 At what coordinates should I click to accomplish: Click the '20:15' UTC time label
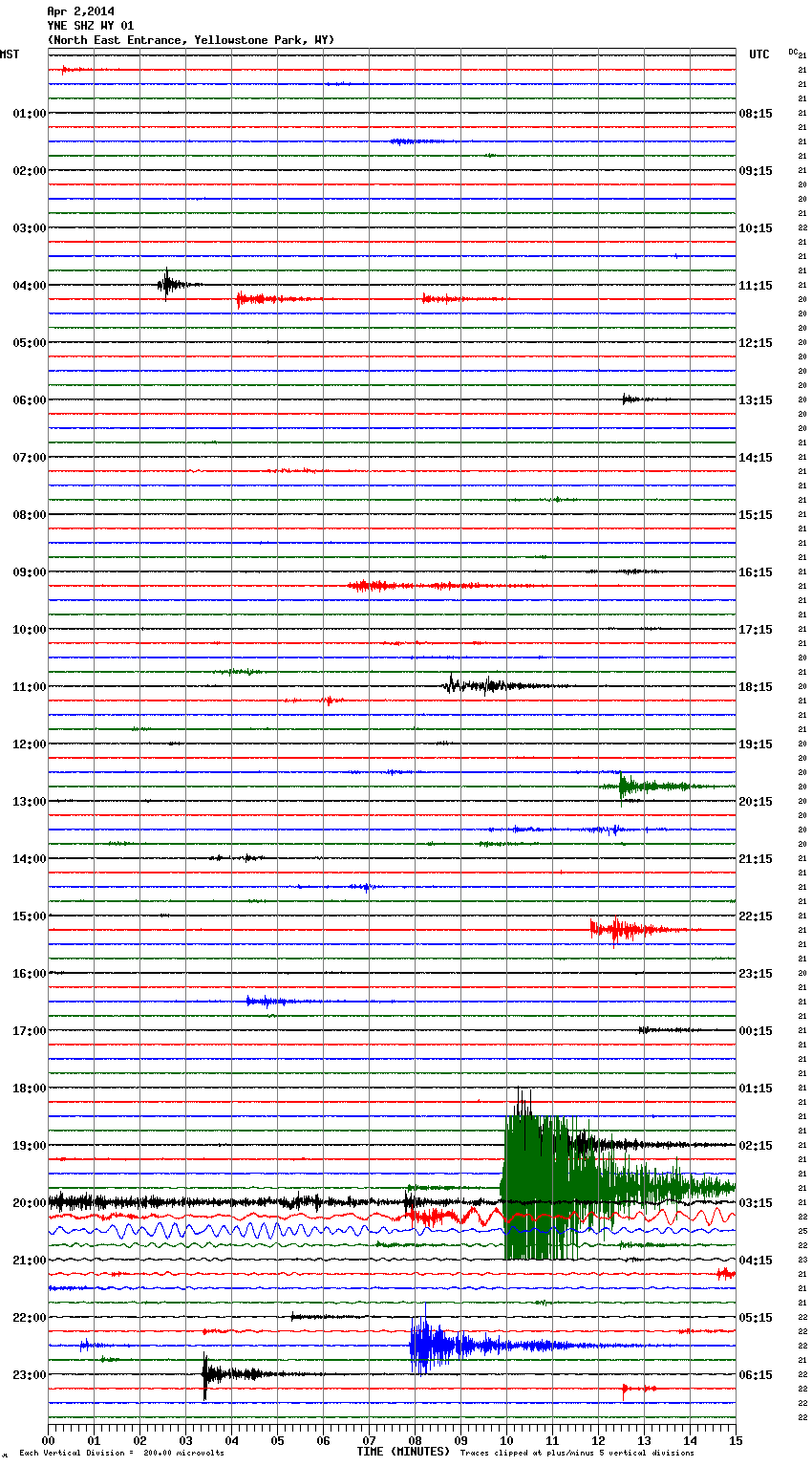coord(756,802)
